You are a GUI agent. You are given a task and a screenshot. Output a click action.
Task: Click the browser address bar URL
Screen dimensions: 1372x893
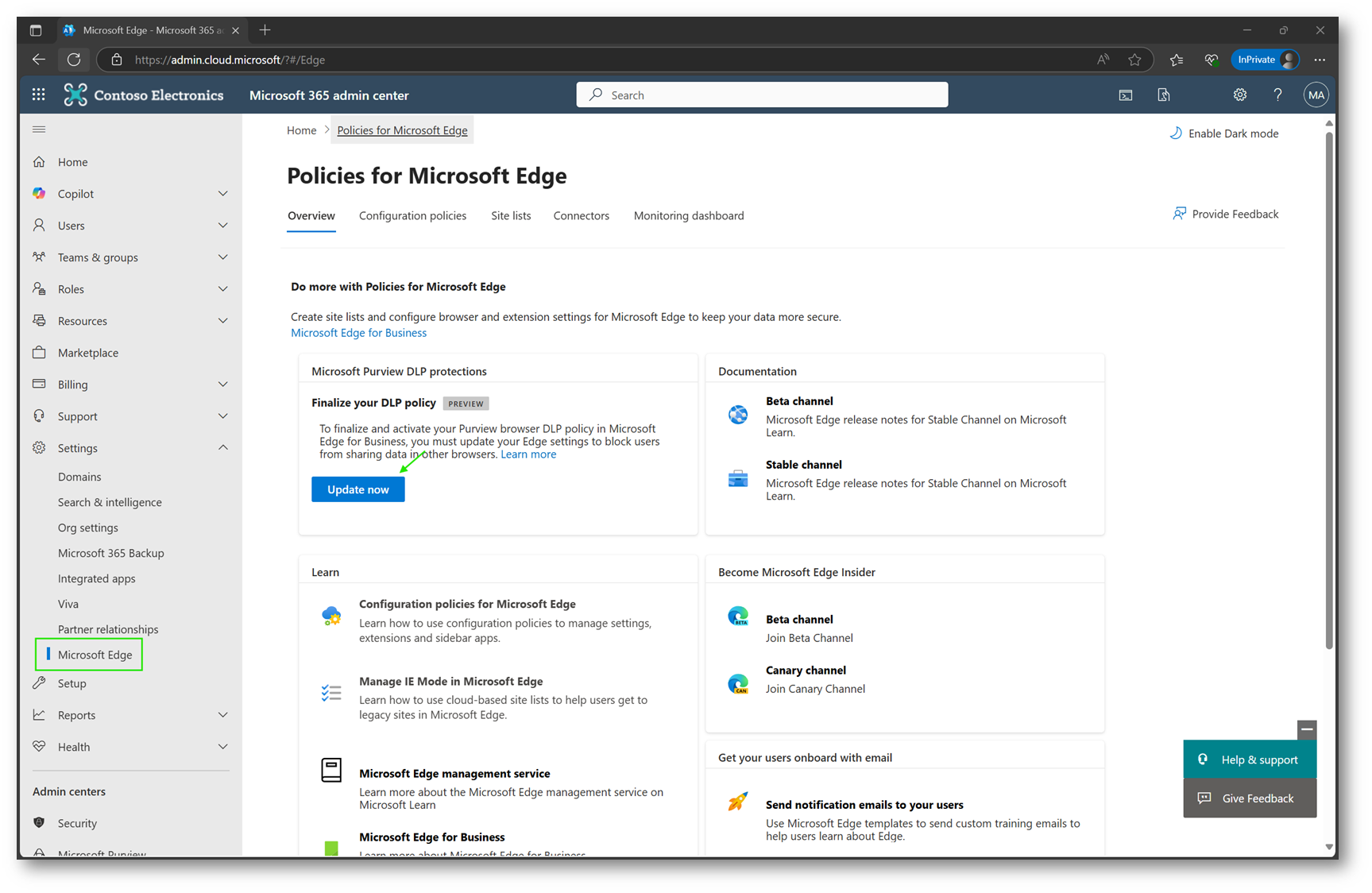coord(230,60)
